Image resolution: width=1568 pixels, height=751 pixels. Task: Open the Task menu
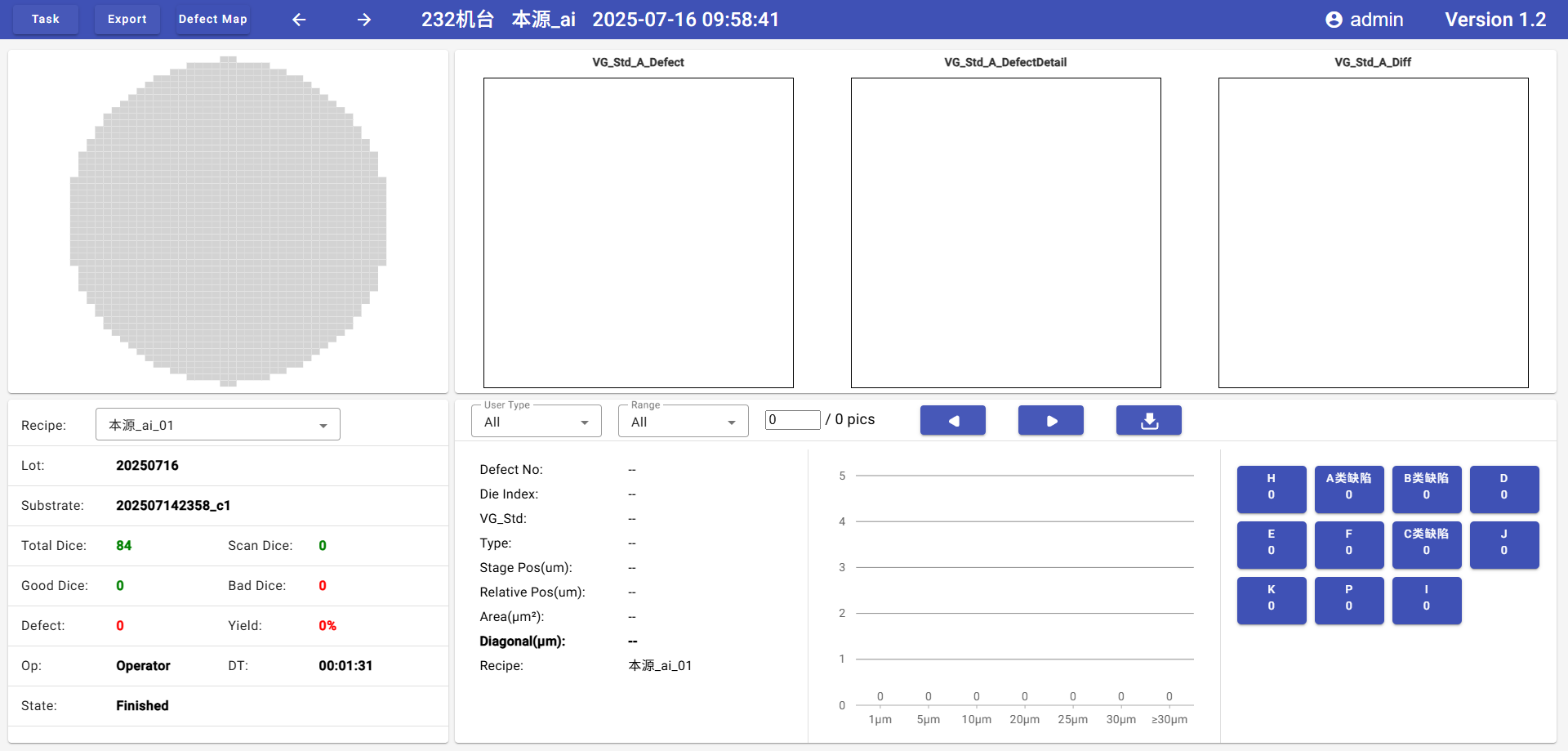pyautogui.click(x=46, y=20)
